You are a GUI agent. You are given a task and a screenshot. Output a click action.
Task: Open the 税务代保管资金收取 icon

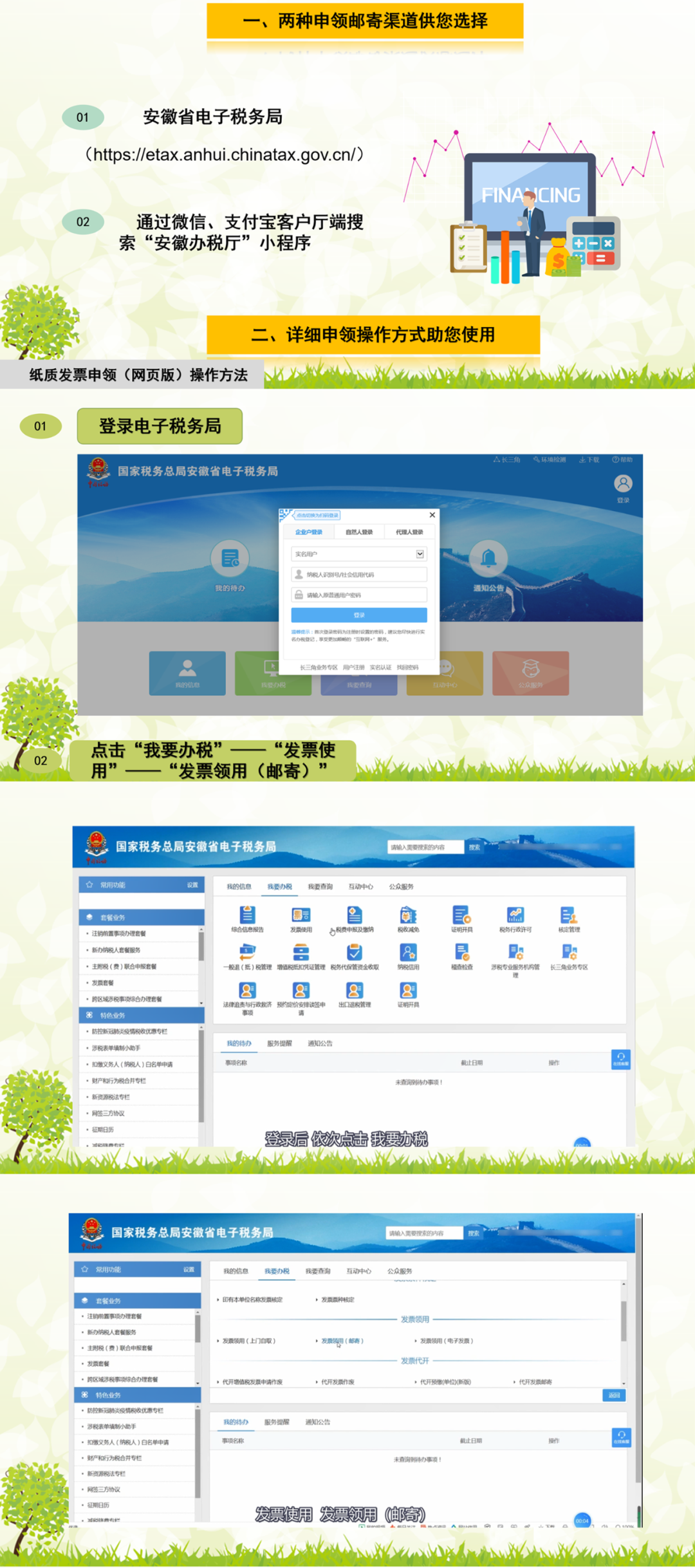pos(355,952)
